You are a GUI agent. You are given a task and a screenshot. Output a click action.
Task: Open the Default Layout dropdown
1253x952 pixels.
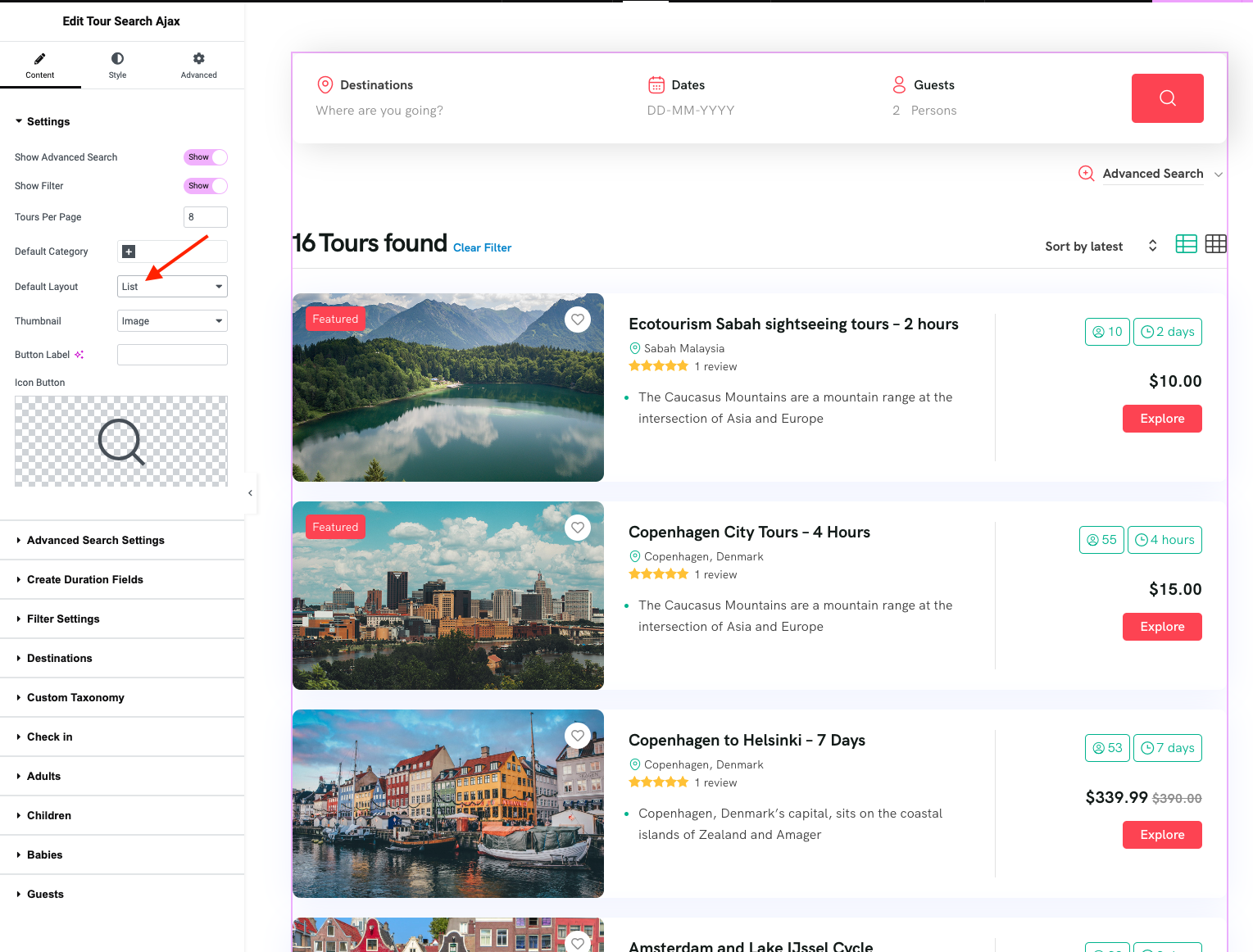coord(172,287)
